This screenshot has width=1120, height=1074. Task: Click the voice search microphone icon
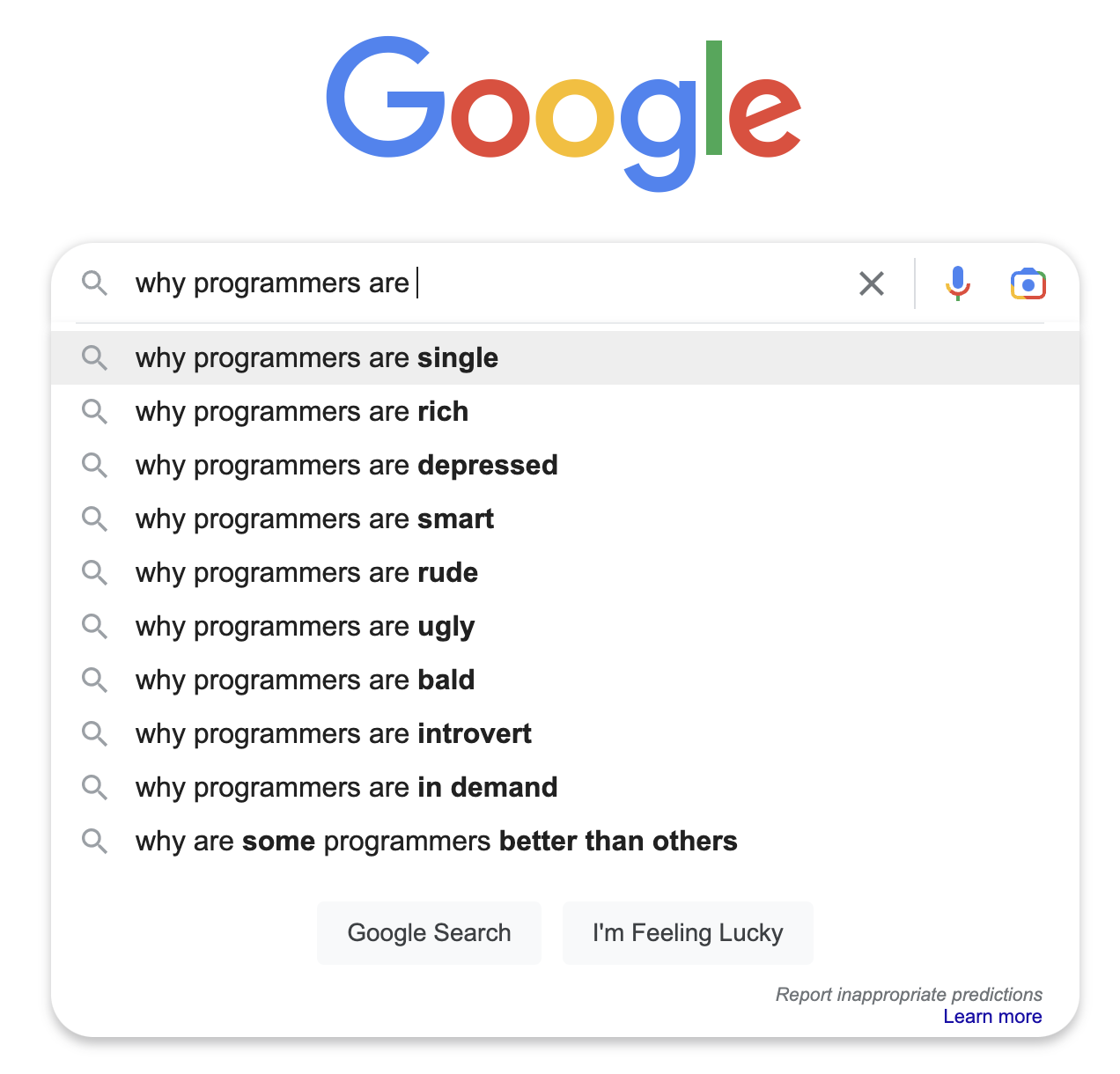(957, 283)
